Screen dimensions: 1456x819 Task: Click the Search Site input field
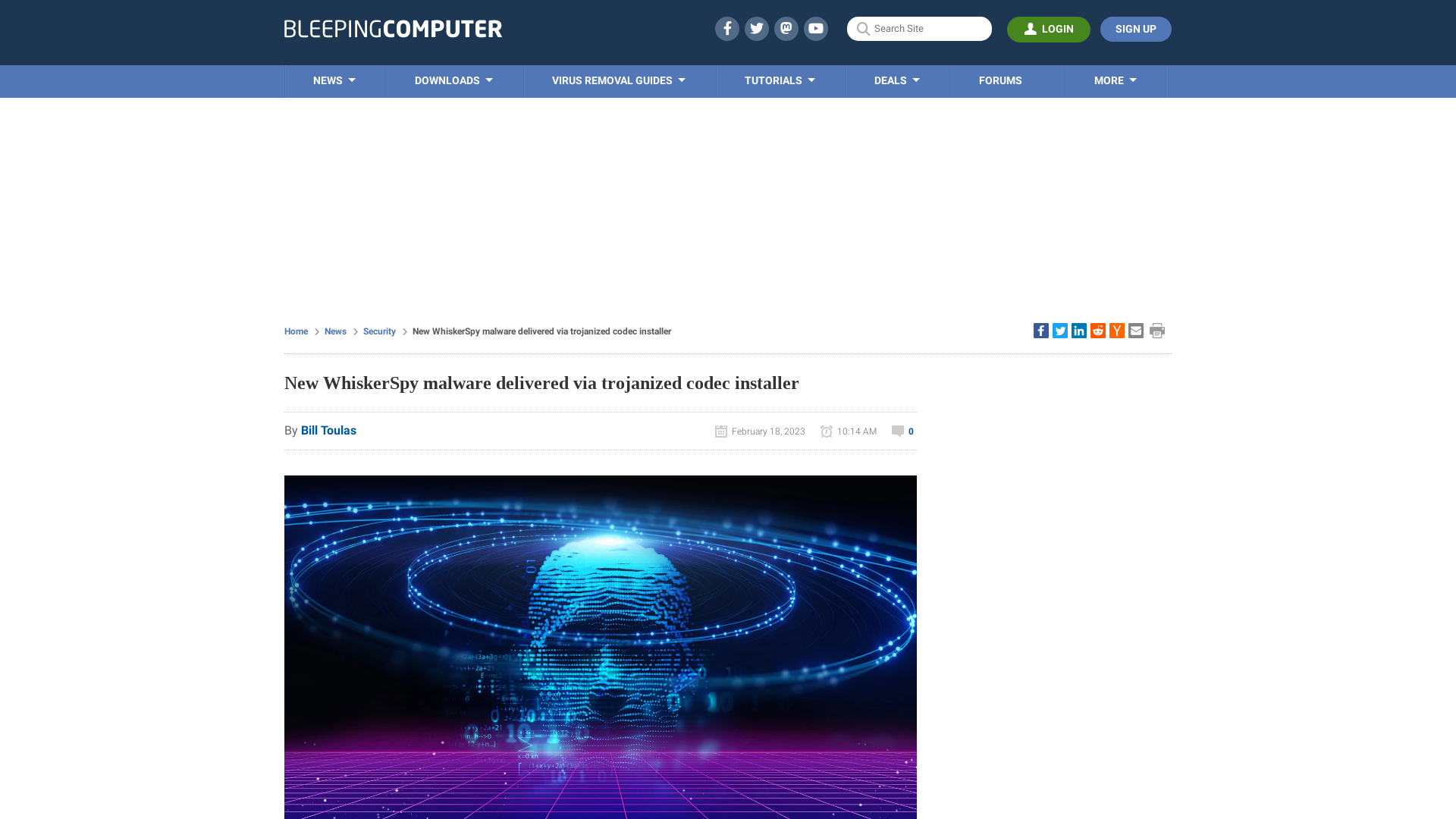919,29
